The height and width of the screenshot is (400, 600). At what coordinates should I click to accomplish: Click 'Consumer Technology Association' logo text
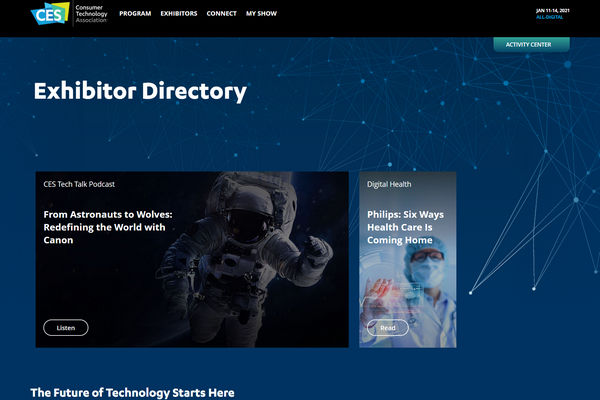coord(91,13)
